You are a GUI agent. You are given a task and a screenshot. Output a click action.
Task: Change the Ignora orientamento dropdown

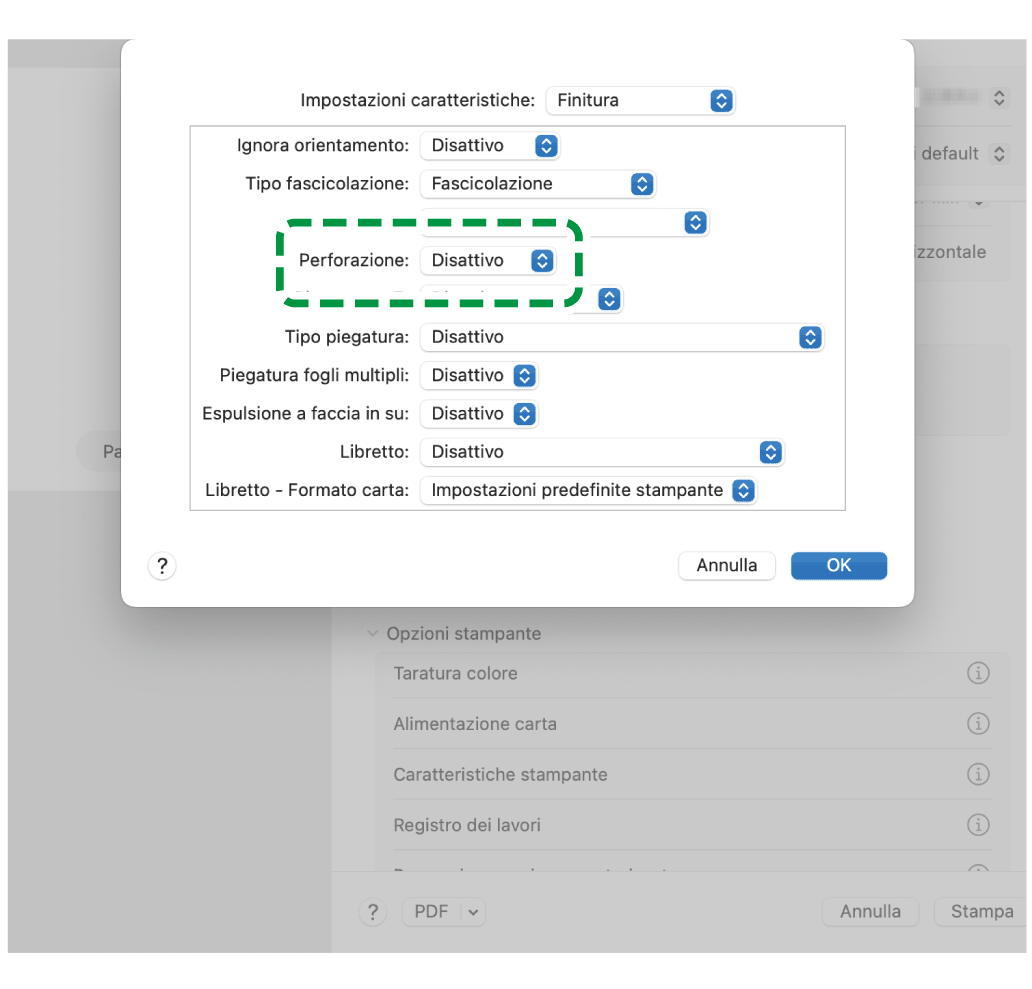click(489, 145)
